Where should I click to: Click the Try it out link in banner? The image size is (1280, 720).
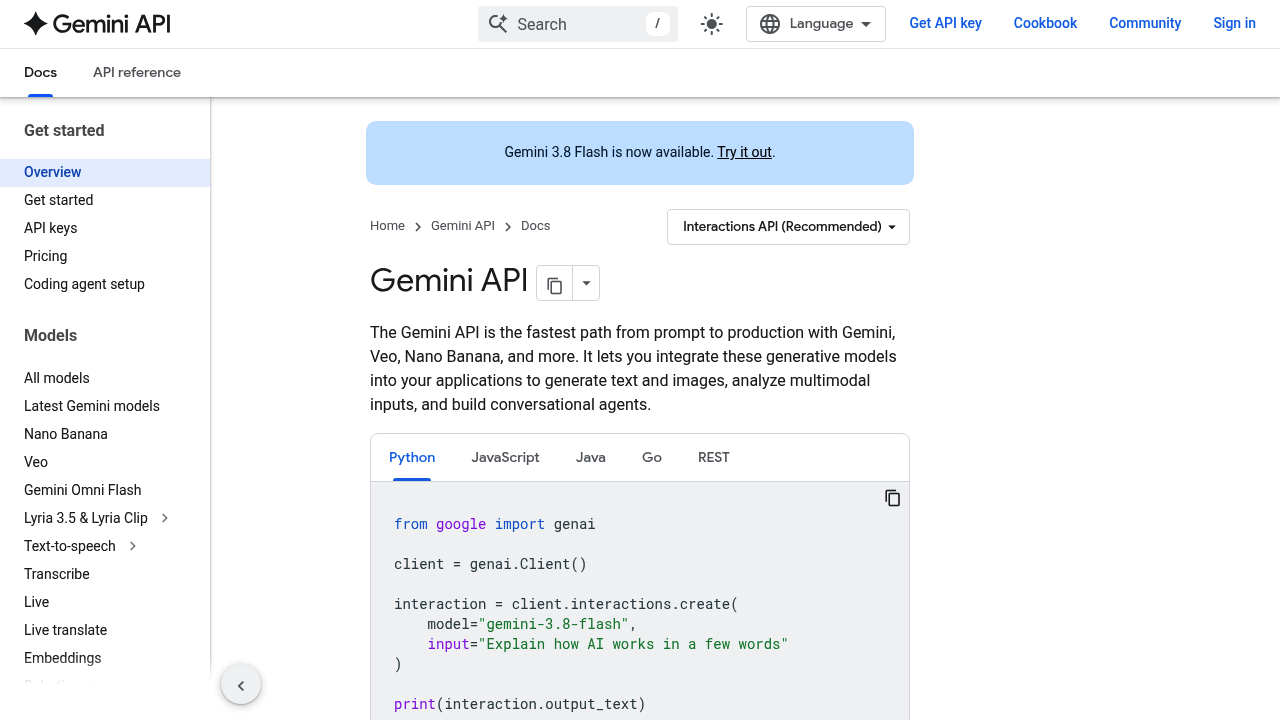click(744, 152)
